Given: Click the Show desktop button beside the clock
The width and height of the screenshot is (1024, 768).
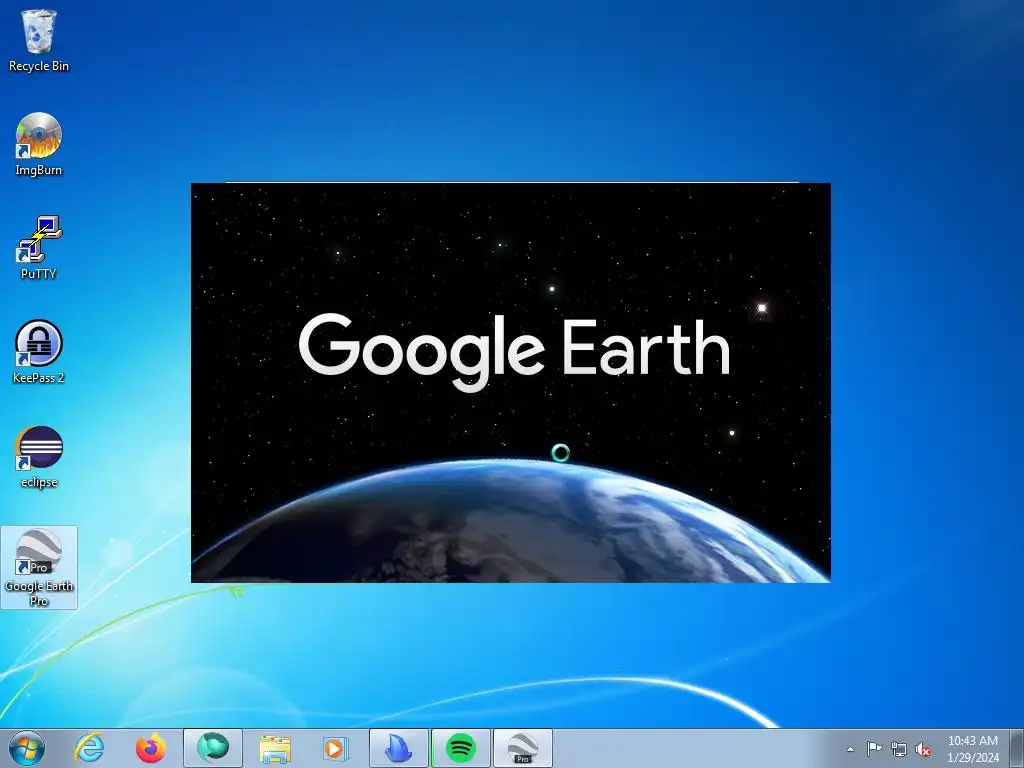Looking at the screenshot, I should click(x=1016, y=748).
